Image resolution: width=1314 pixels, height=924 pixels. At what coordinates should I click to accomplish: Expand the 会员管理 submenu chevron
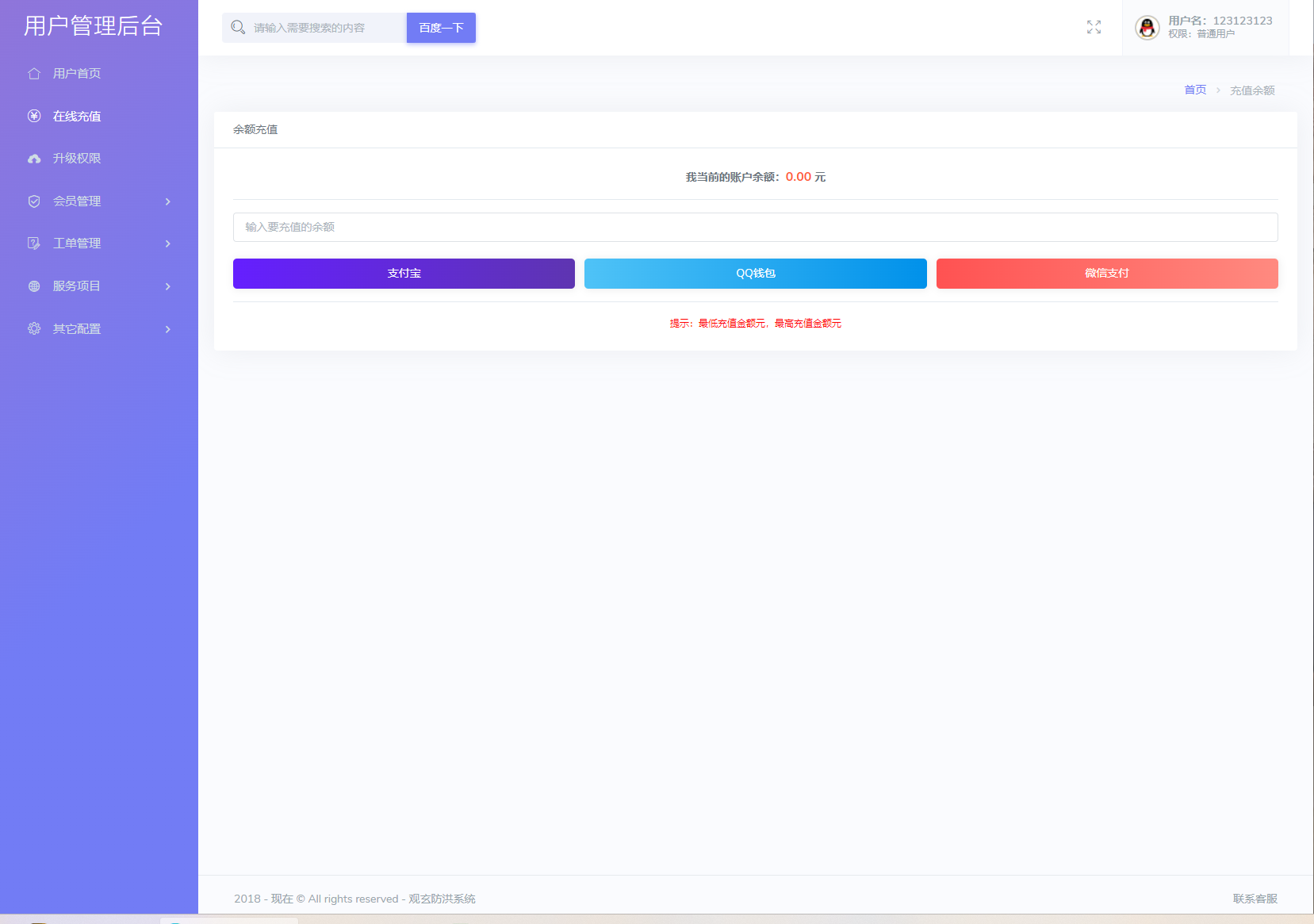click(x=167, y=201)
